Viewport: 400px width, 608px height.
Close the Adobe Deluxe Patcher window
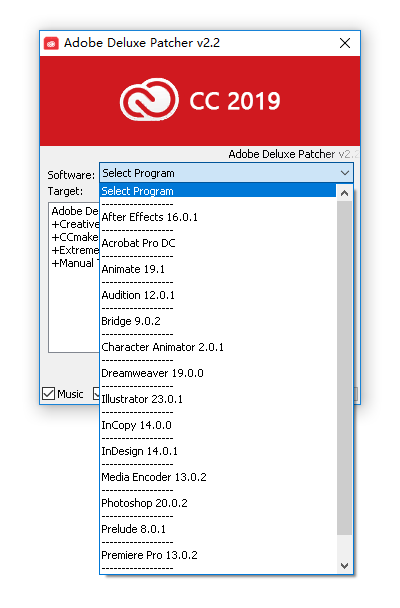click(345, 43)
